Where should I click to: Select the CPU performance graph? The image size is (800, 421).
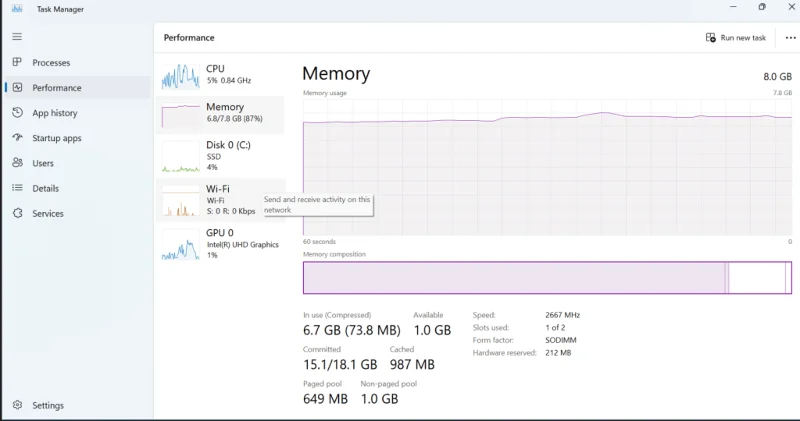181,75
